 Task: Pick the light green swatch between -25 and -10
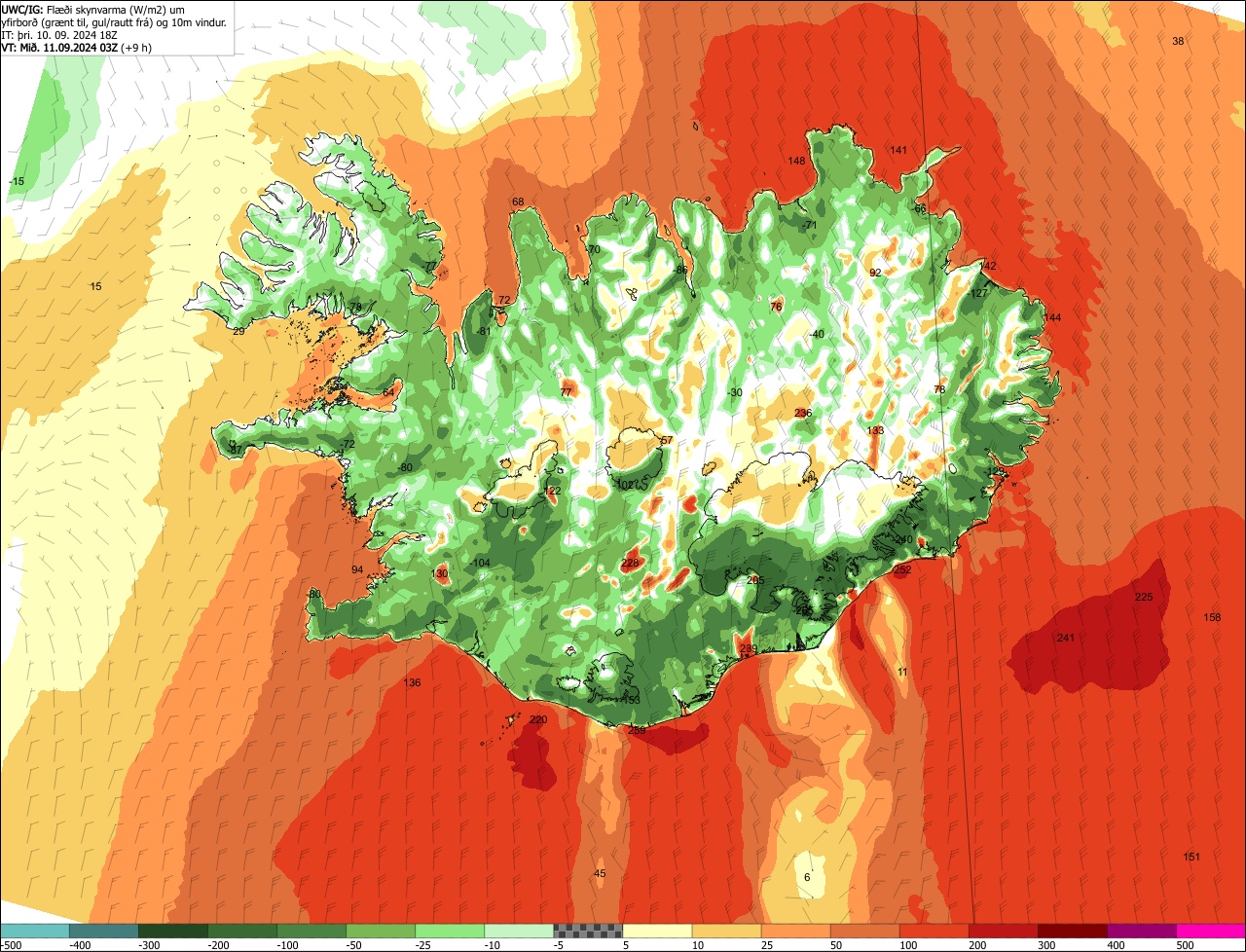click(450, 931)
